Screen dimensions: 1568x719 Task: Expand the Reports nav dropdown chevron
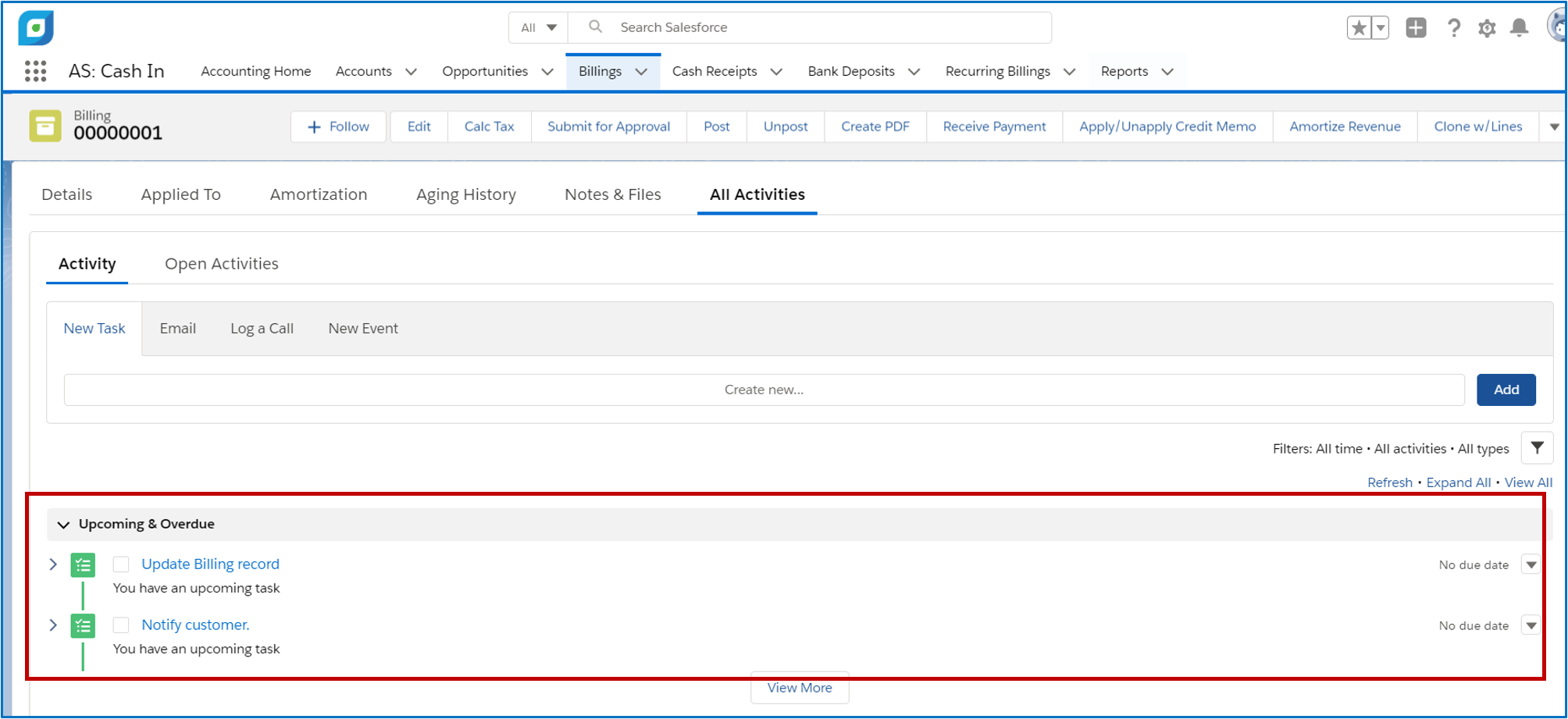click(x=1167, y=72)
